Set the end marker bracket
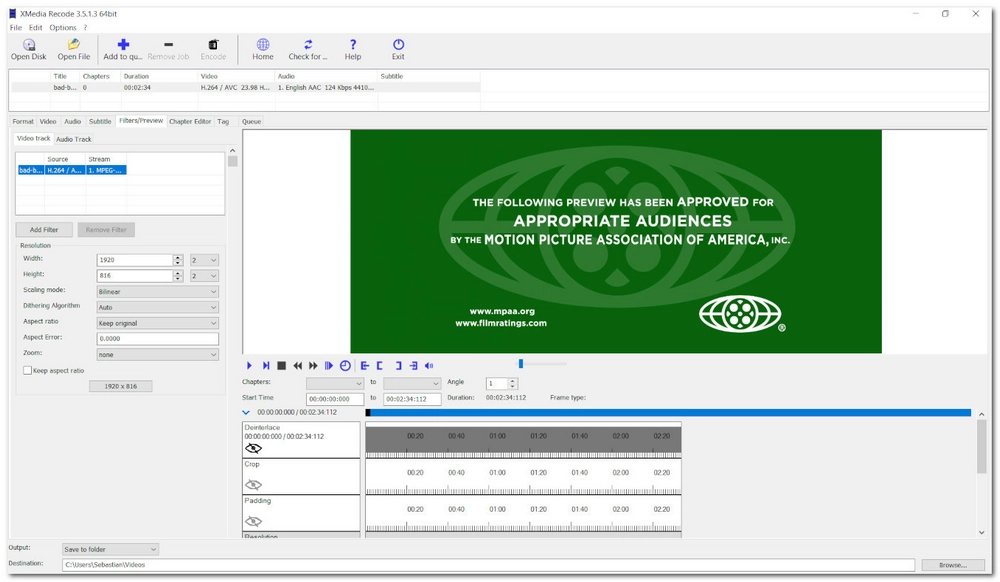Image resolution: width=1000 pixels, height=582 pixels. point(398,365)
